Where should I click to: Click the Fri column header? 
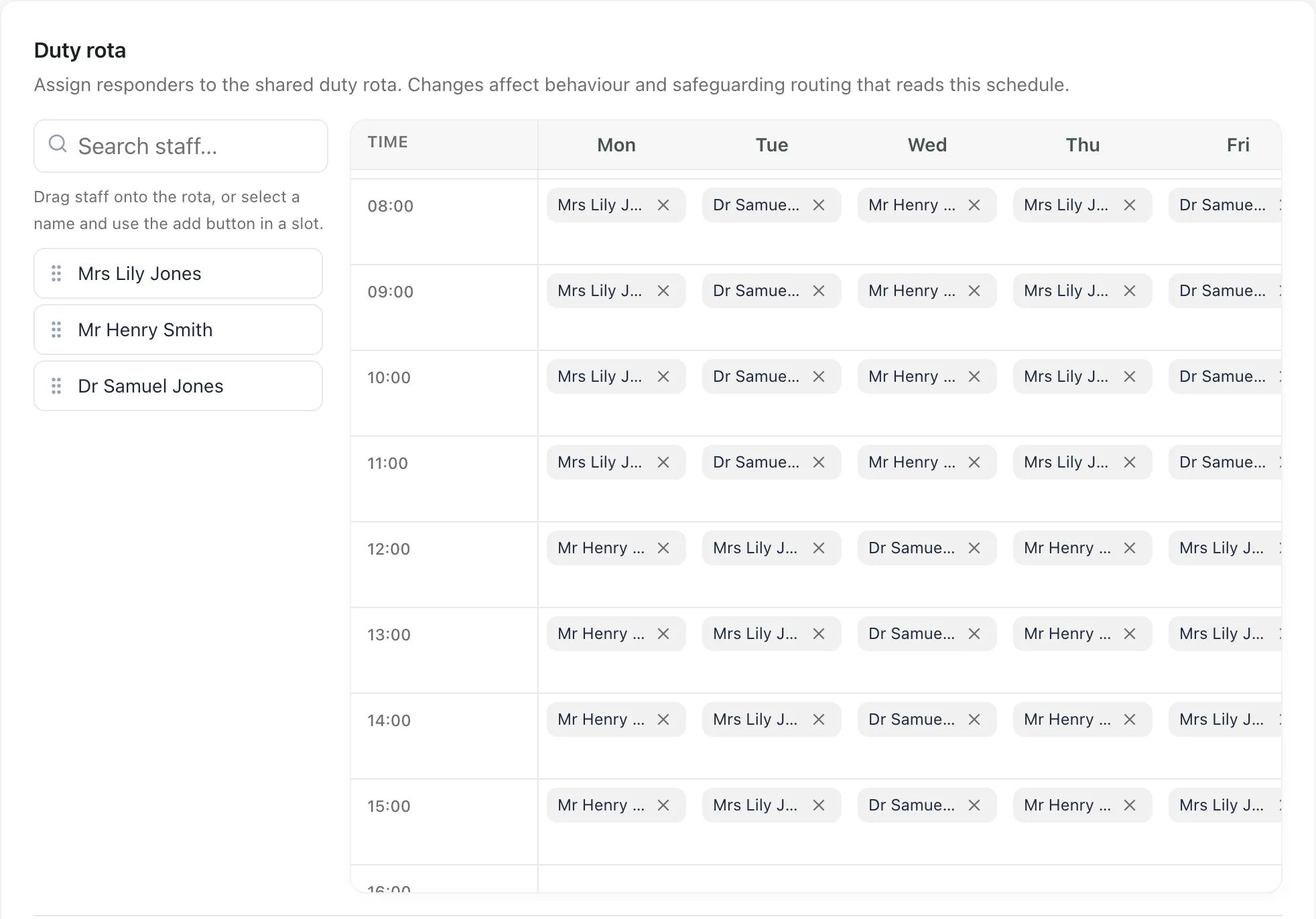[x=1238, y=145]
